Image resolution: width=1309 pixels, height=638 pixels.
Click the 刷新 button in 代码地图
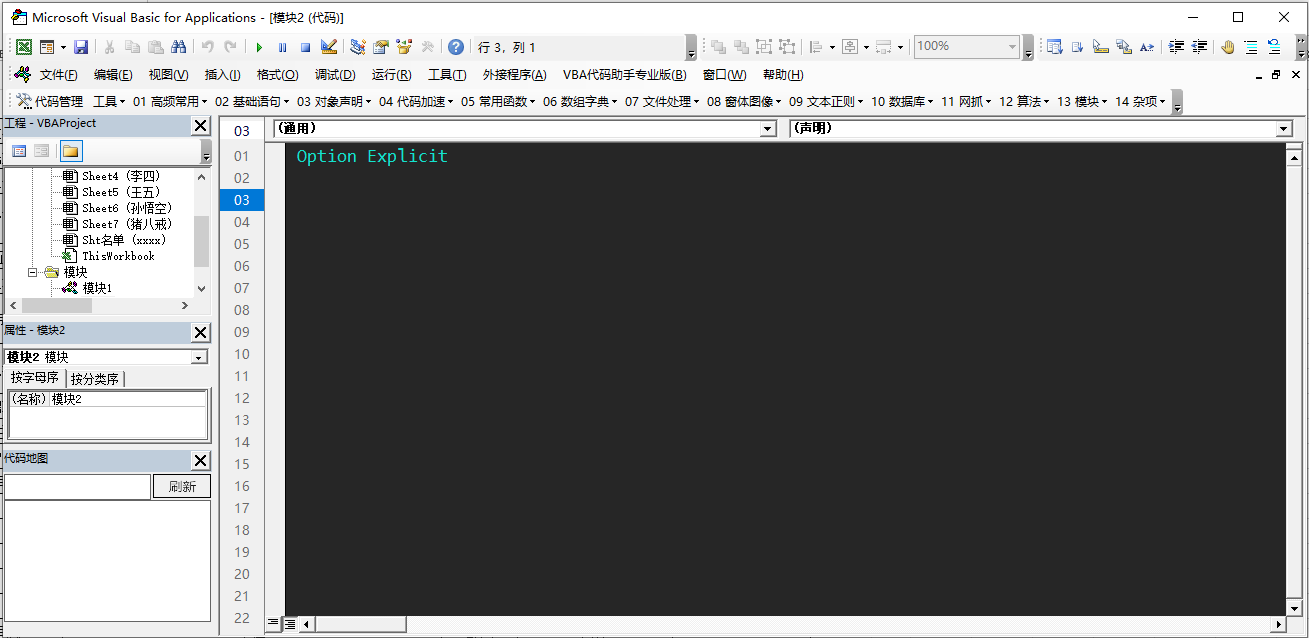coord(182,487)
